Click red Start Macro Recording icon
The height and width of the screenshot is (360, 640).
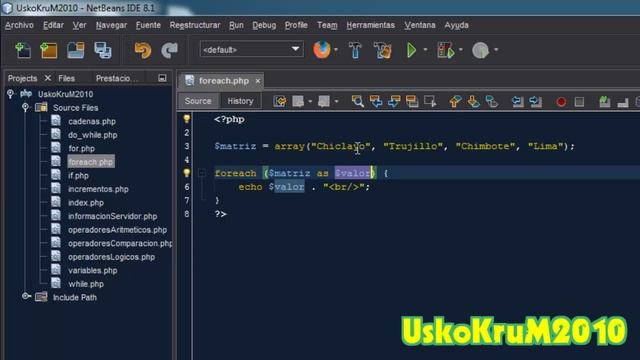point(561,102)
